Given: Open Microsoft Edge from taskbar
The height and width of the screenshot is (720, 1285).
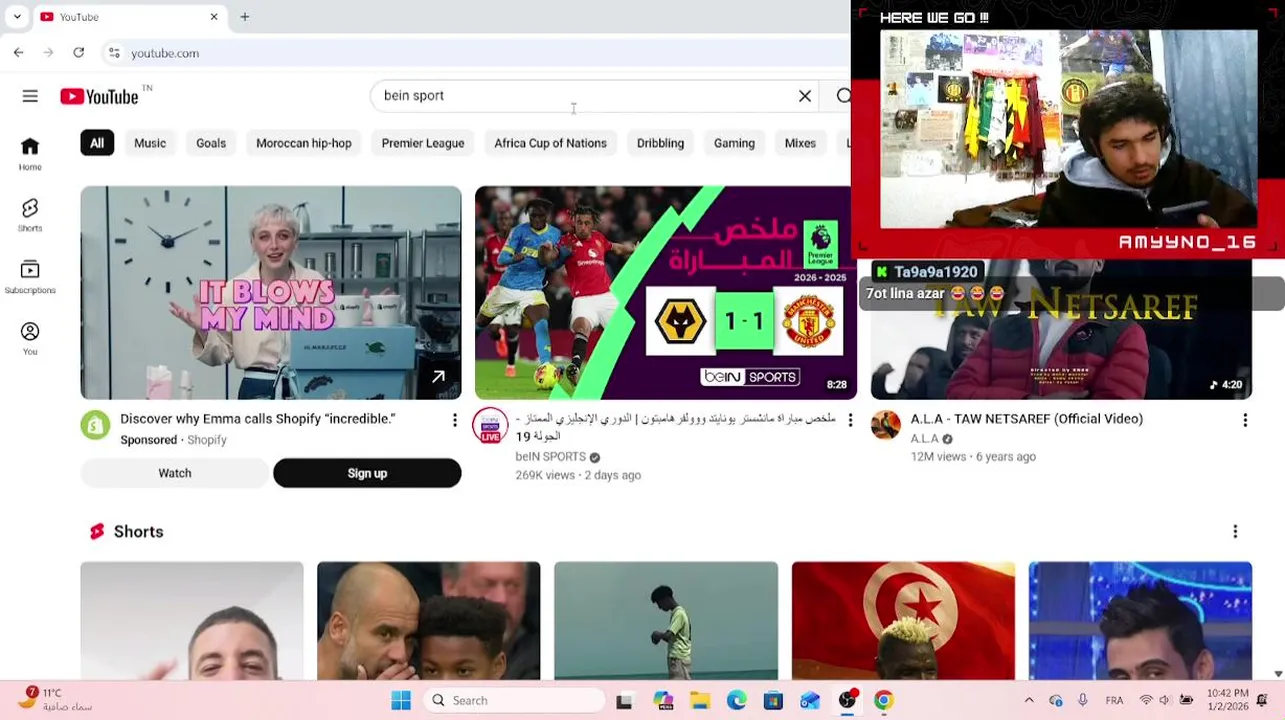Looking at the screenshot, I should [x=736, y=701].
